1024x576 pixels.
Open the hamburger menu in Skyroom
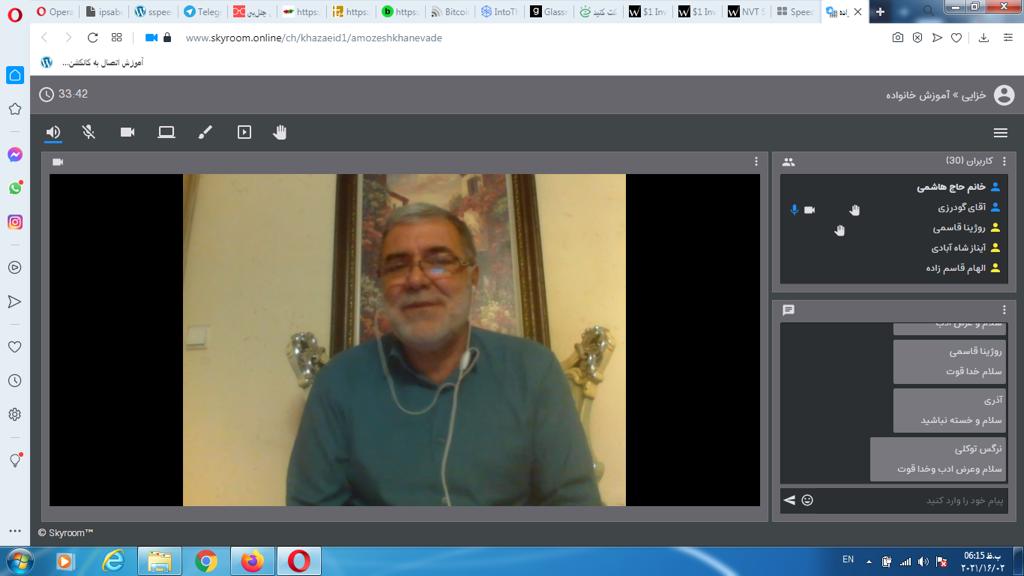pyautogui.click(x=1000, y=133)
